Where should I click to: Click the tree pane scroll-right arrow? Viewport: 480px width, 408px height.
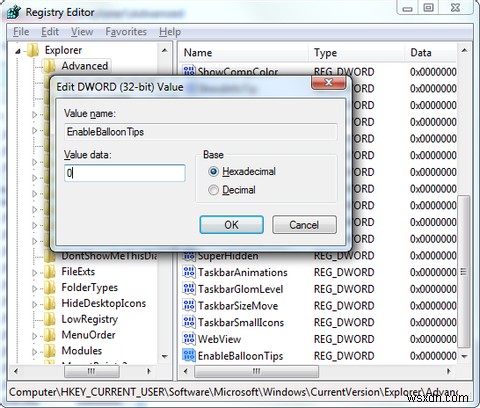pyautogui.click(x=149, y=371)
